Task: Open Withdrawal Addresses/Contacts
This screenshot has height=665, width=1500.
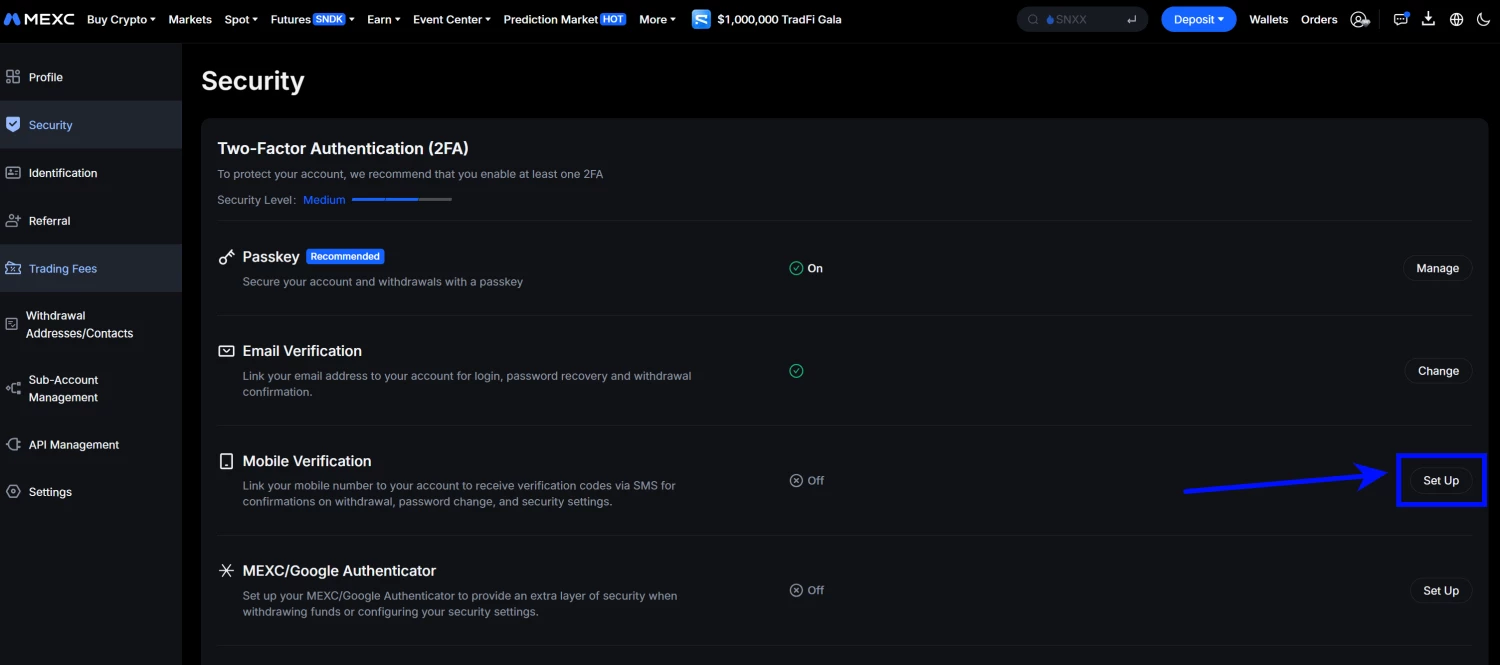Action: (x=91, y=324)
